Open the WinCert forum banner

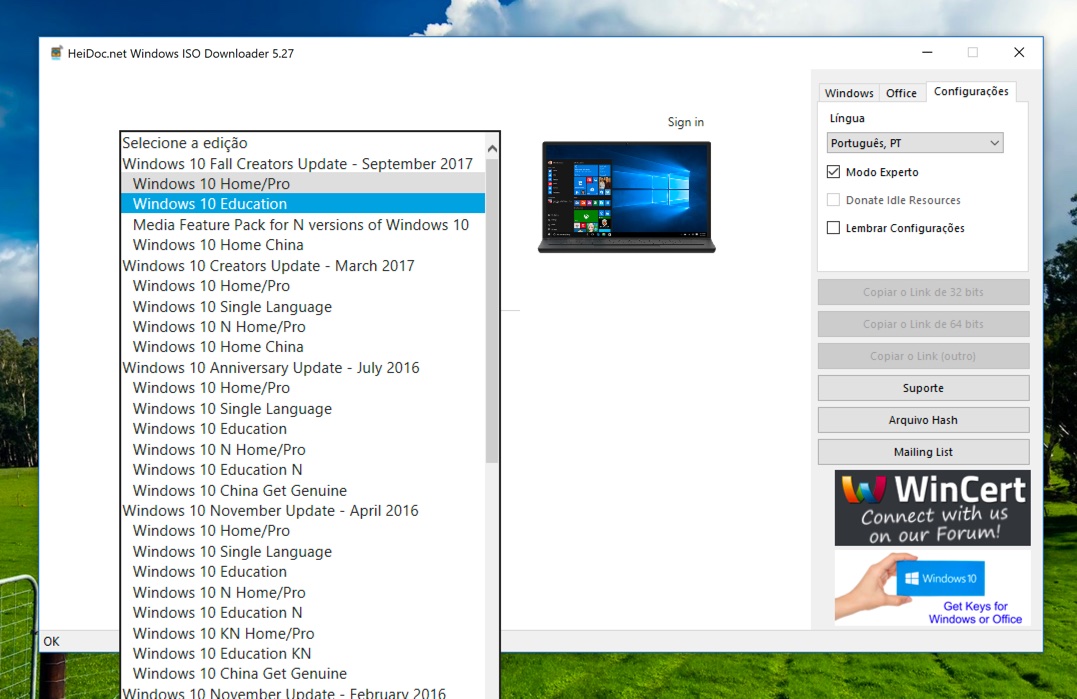click(932, 508)
